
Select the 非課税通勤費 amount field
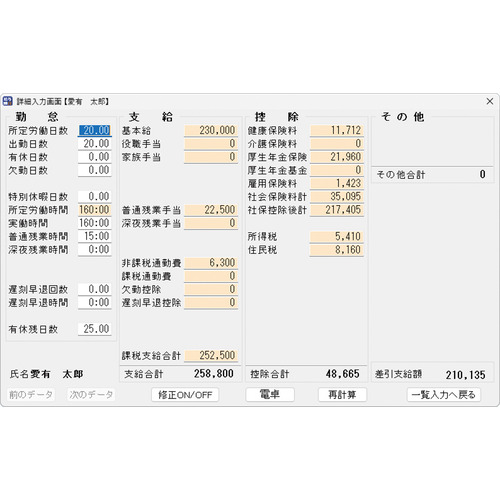[x=211, y=263]
